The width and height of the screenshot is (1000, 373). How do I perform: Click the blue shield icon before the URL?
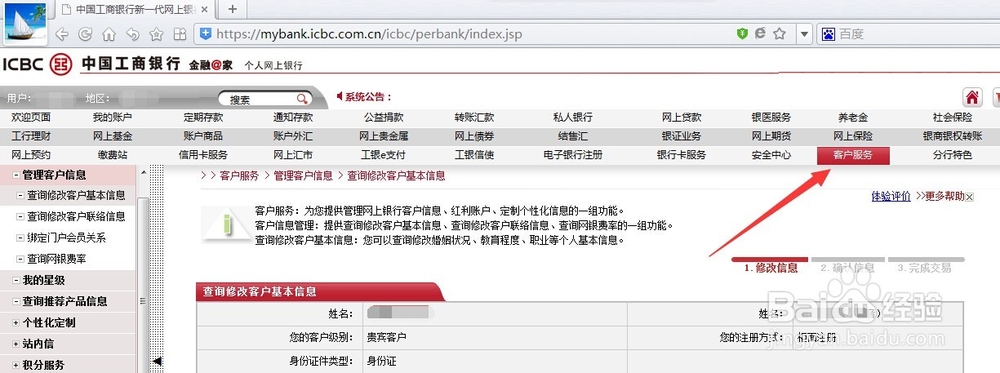click(205, 34)
